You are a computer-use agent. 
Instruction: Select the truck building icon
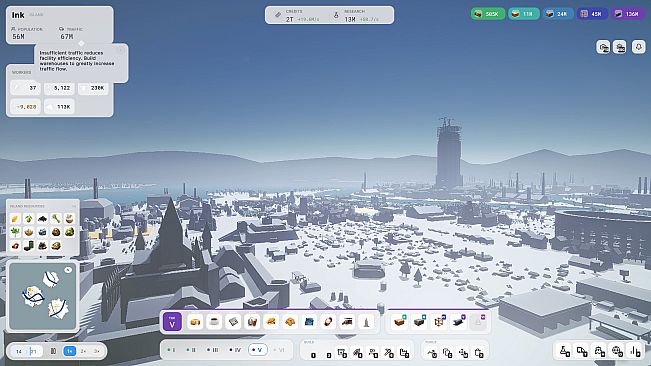click(x=347, y=322)
